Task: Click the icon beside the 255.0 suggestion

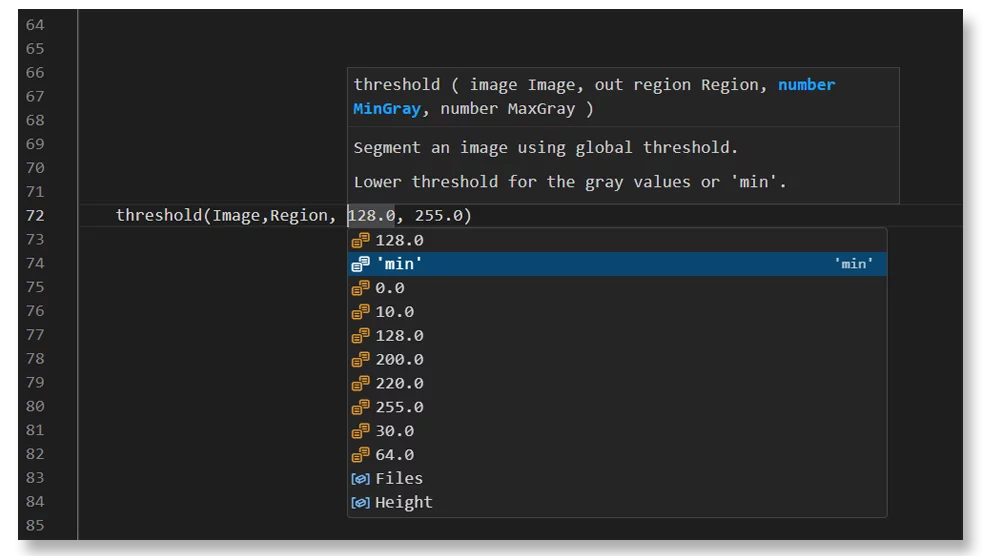Action: (x=361, y=407)
